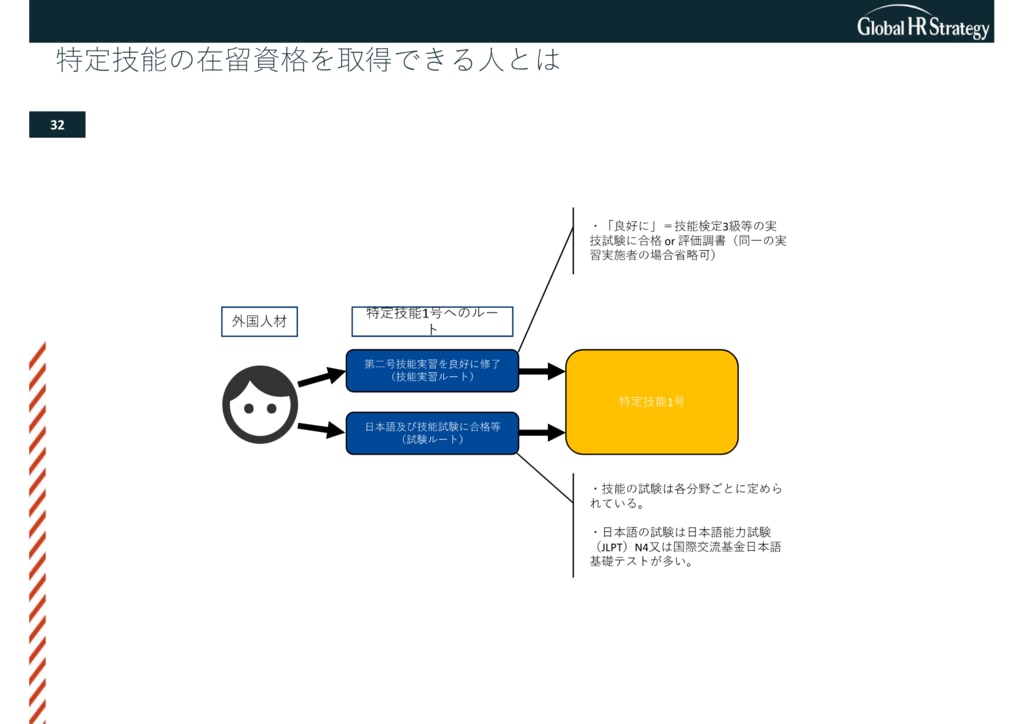Viewport: 1024px width, 724px height.
Task: Click the note 技能の試験は各分野ごとに定められている
Action: coord(686,496)
